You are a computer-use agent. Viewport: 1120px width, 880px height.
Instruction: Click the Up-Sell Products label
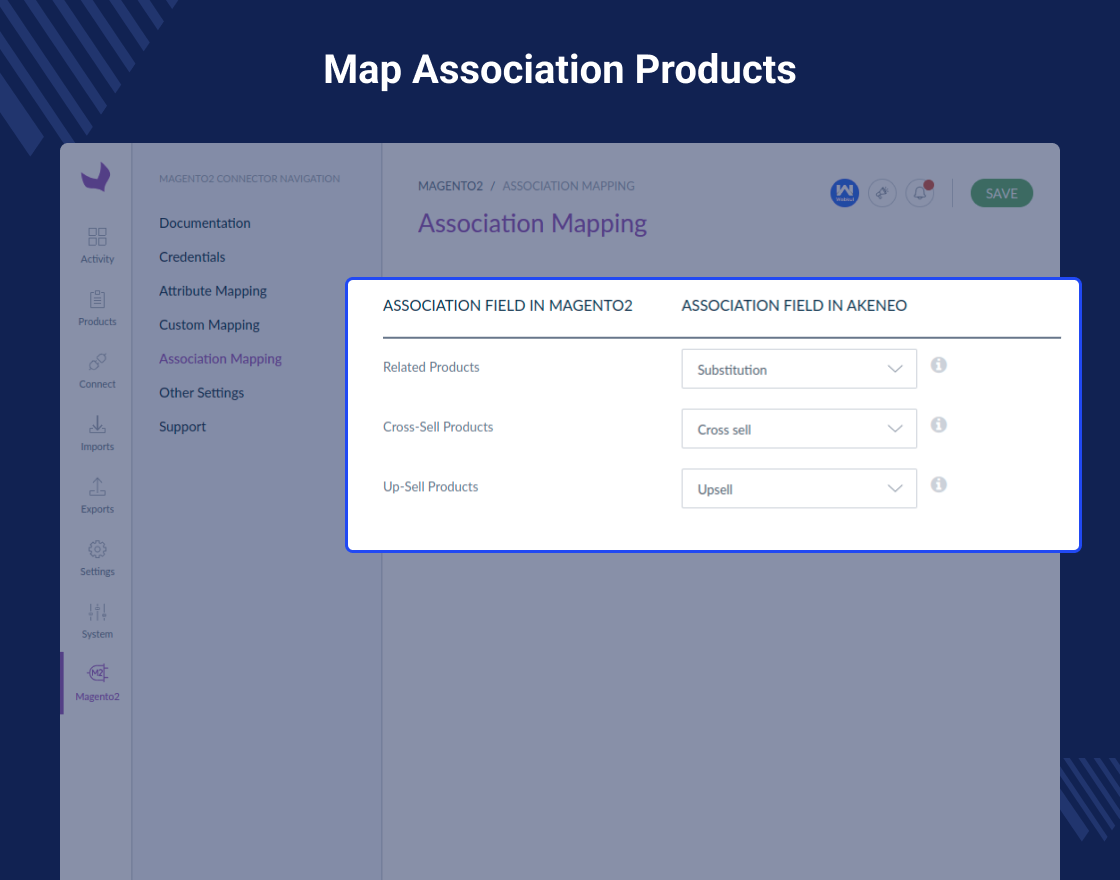click(x=431, y=486)
